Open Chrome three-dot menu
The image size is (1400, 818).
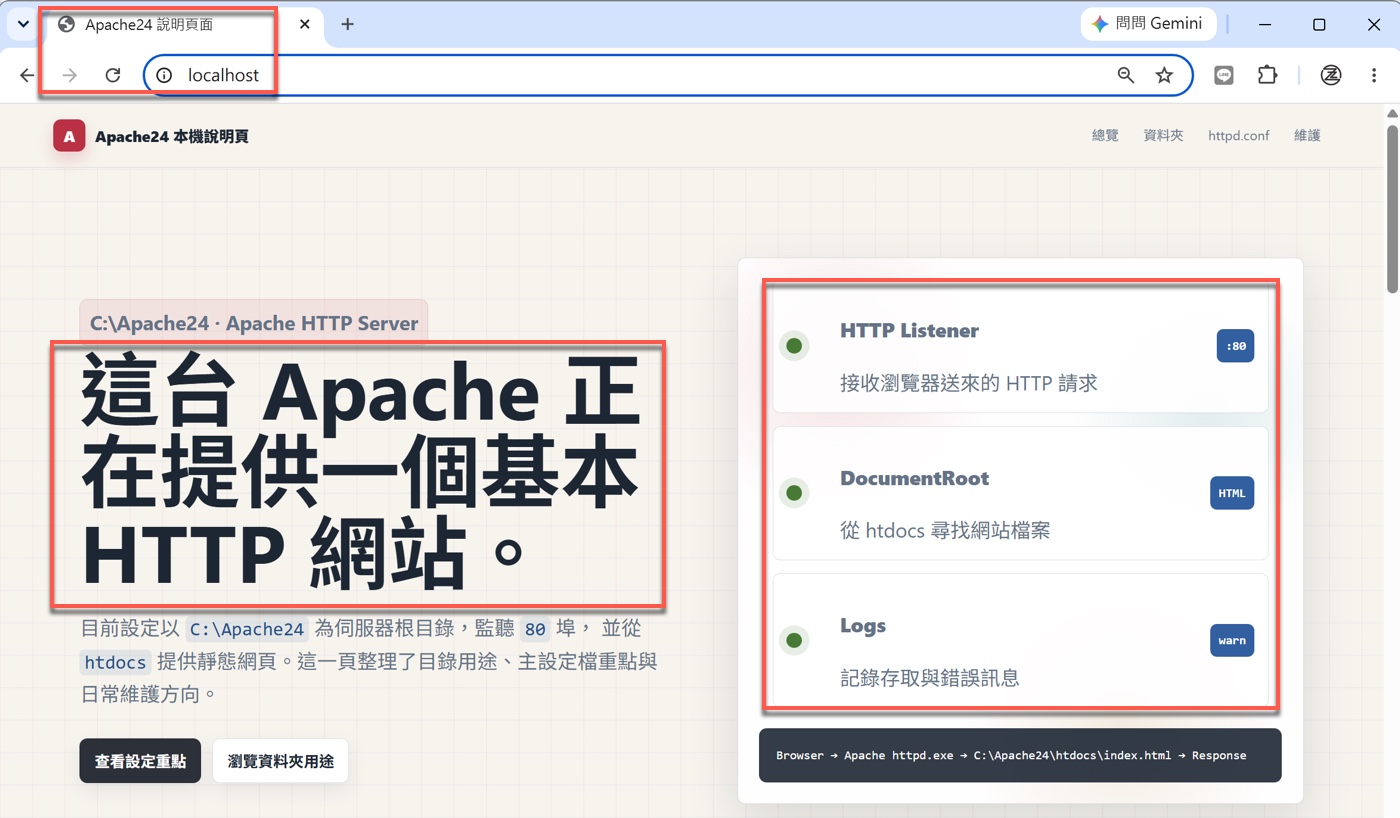(x=1374, y=75)
